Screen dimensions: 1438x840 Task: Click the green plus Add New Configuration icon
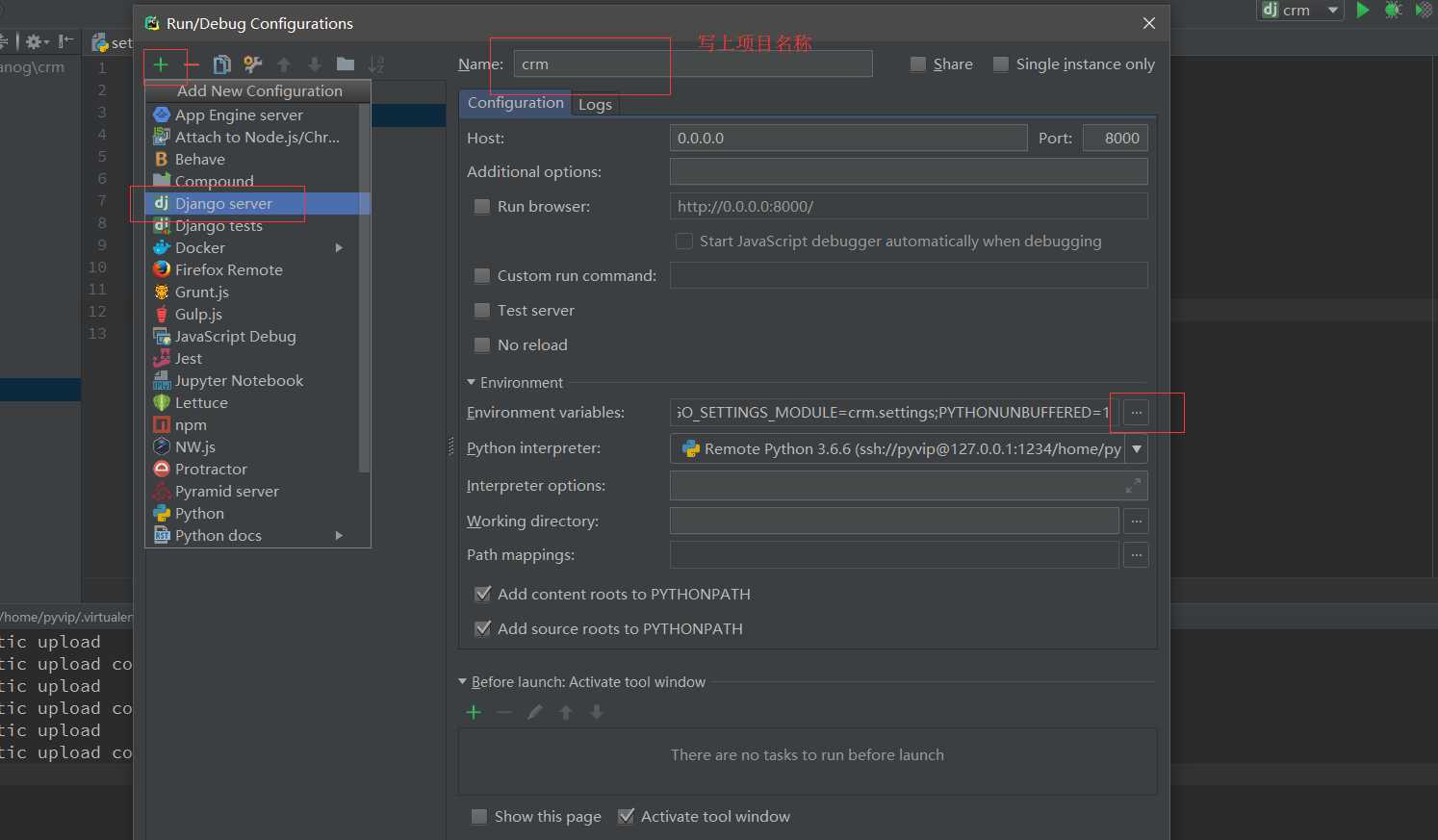point(161,64)
